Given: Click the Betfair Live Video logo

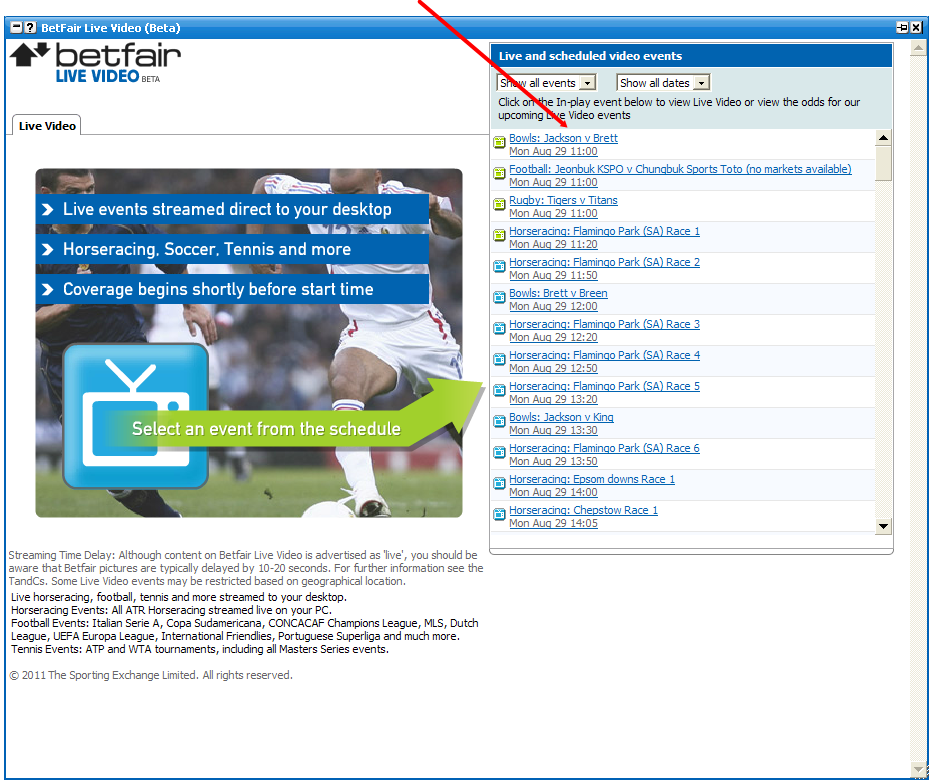Looking at the screenshot, I should coord(95,63).
